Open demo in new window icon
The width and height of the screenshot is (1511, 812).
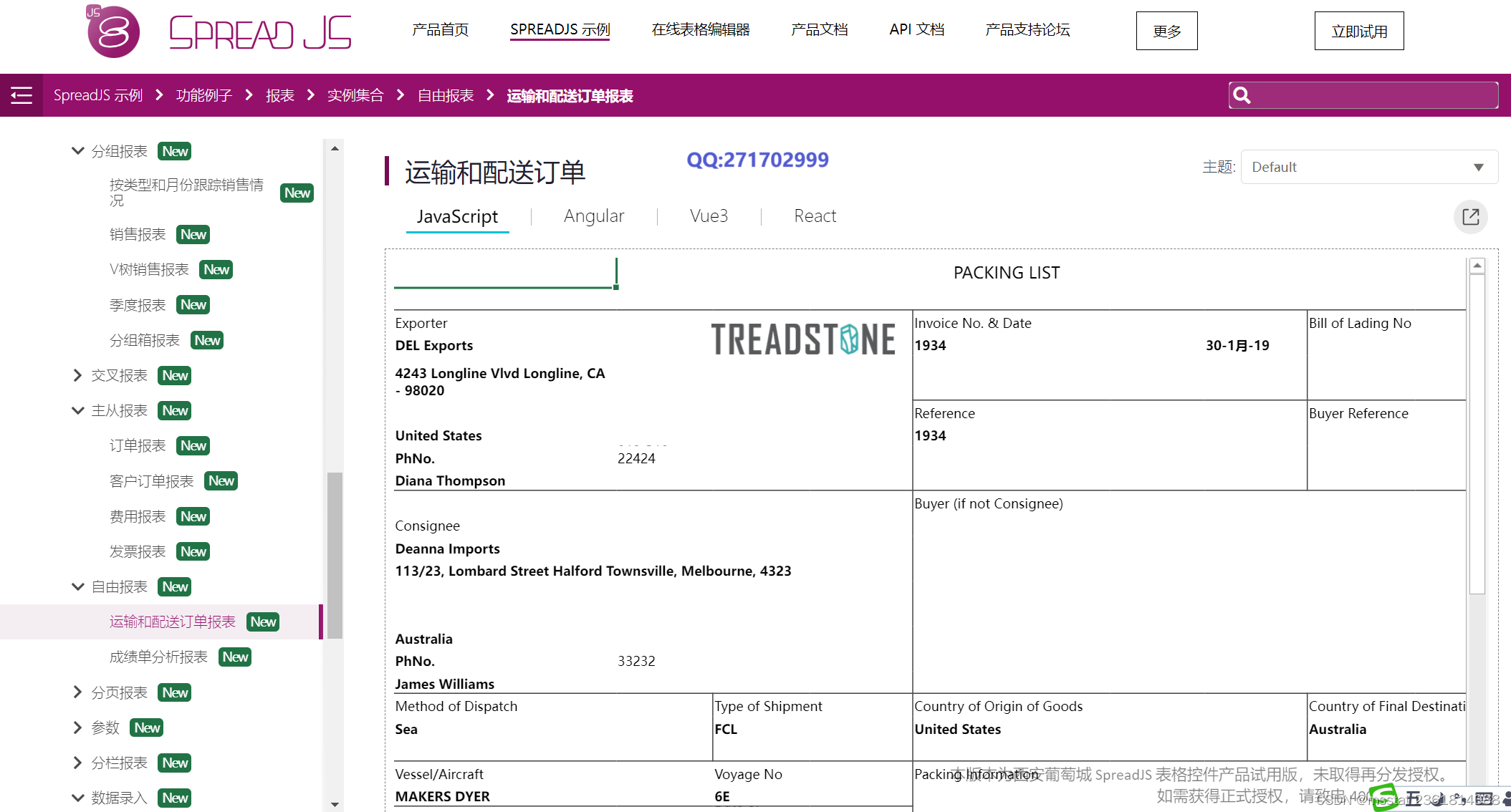[1470, 217]
